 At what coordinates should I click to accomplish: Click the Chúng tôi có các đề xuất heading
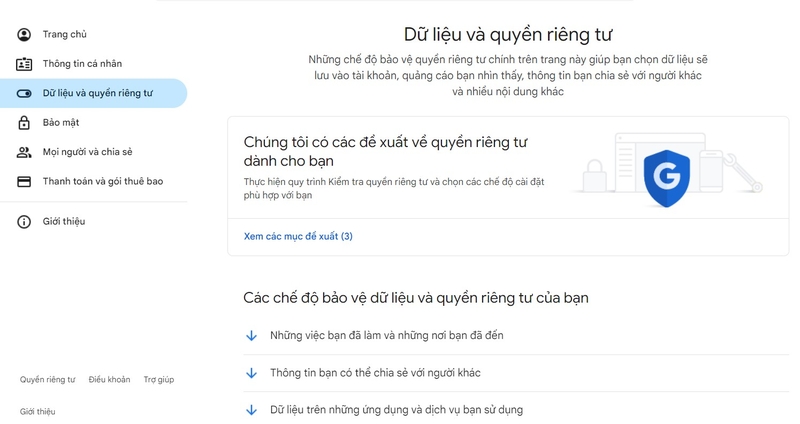coord(385,152)
